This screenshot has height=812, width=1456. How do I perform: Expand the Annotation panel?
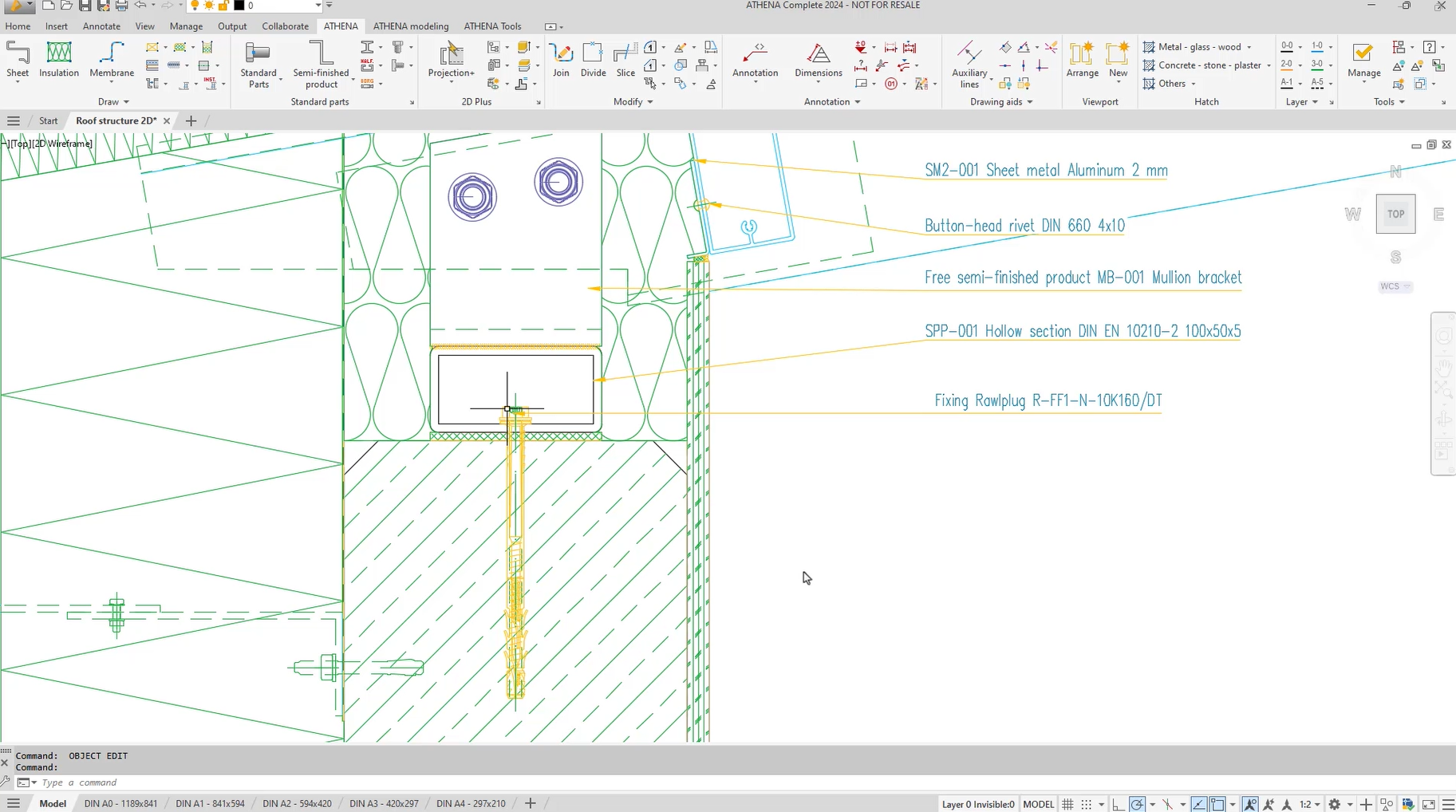pos(832,102)
